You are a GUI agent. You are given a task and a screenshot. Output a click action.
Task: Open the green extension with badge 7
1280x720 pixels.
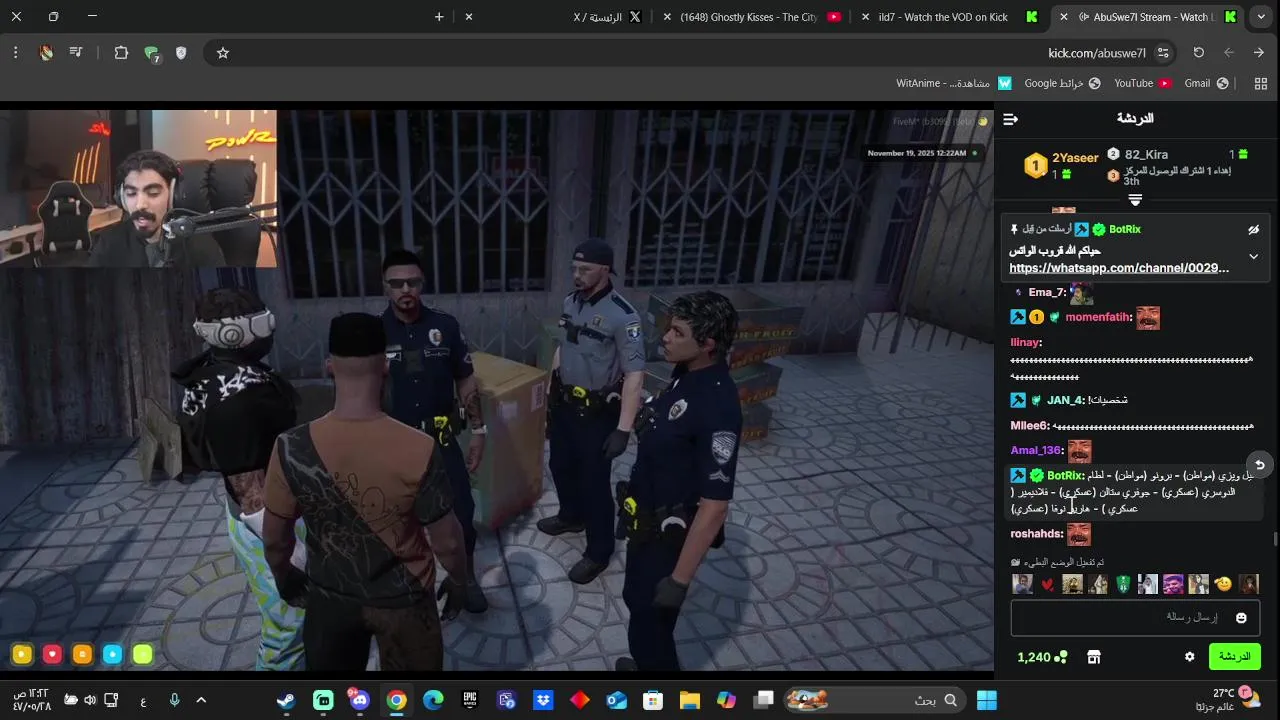click(151, 54)
